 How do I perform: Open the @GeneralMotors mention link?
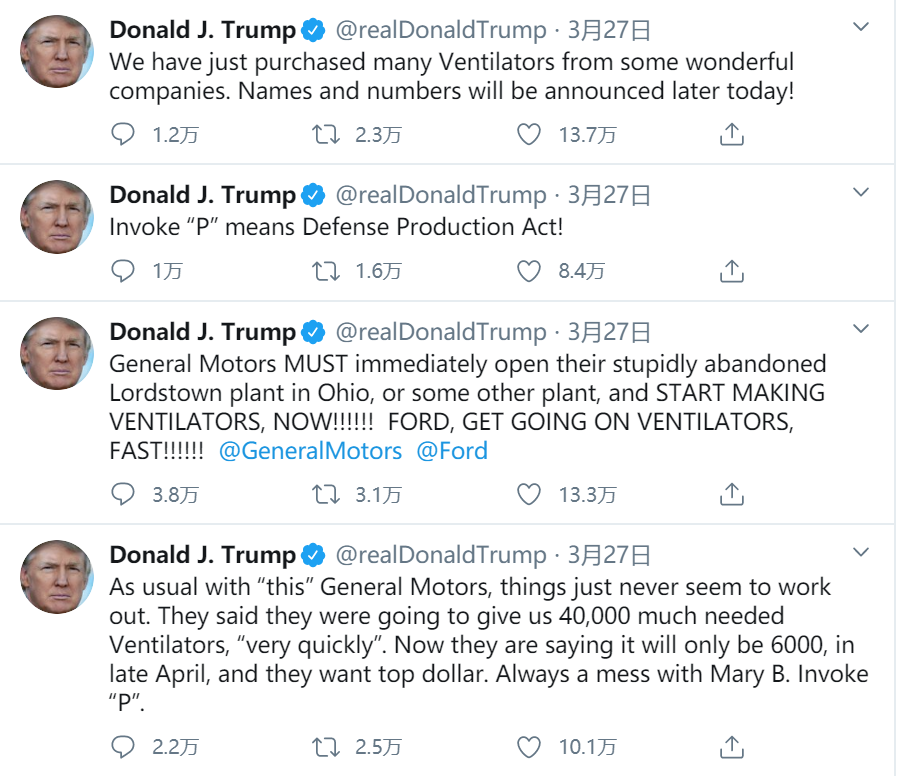click(310, 451)
